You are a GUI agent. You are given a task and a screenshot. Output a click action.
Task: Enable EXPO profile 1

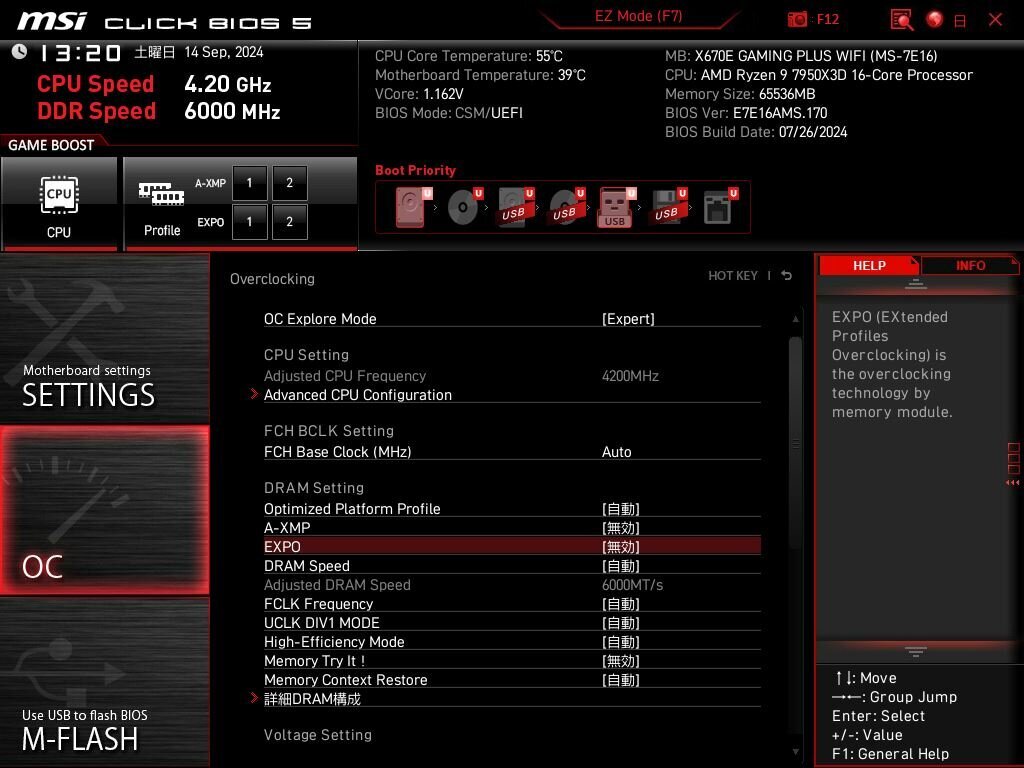coord(249,222)
